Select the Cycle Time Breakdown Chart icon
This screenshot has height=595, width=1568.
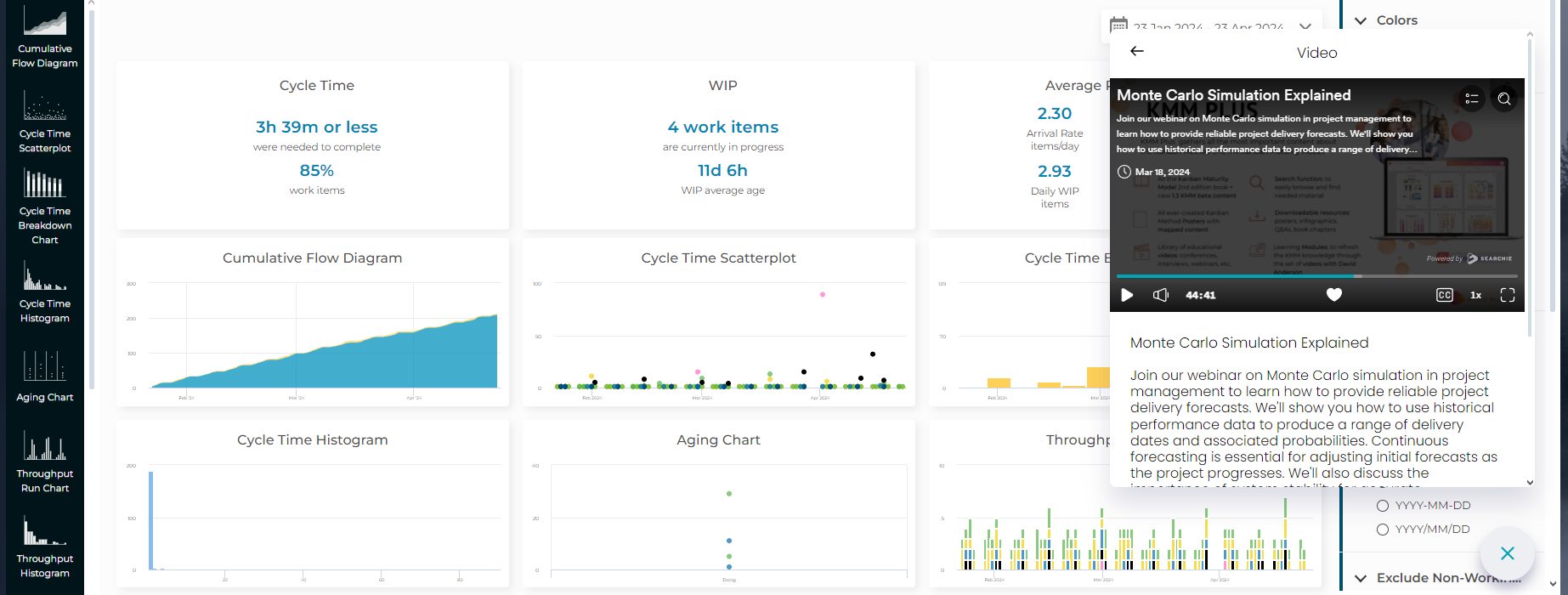[x=45, y=206]
